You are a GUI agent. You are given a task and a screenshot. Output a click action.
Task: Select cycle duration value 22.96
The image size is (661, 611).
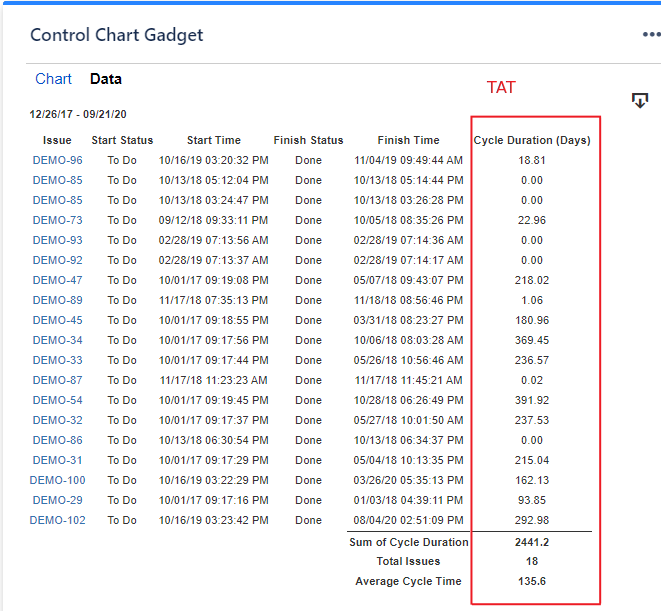click(532, 220)
